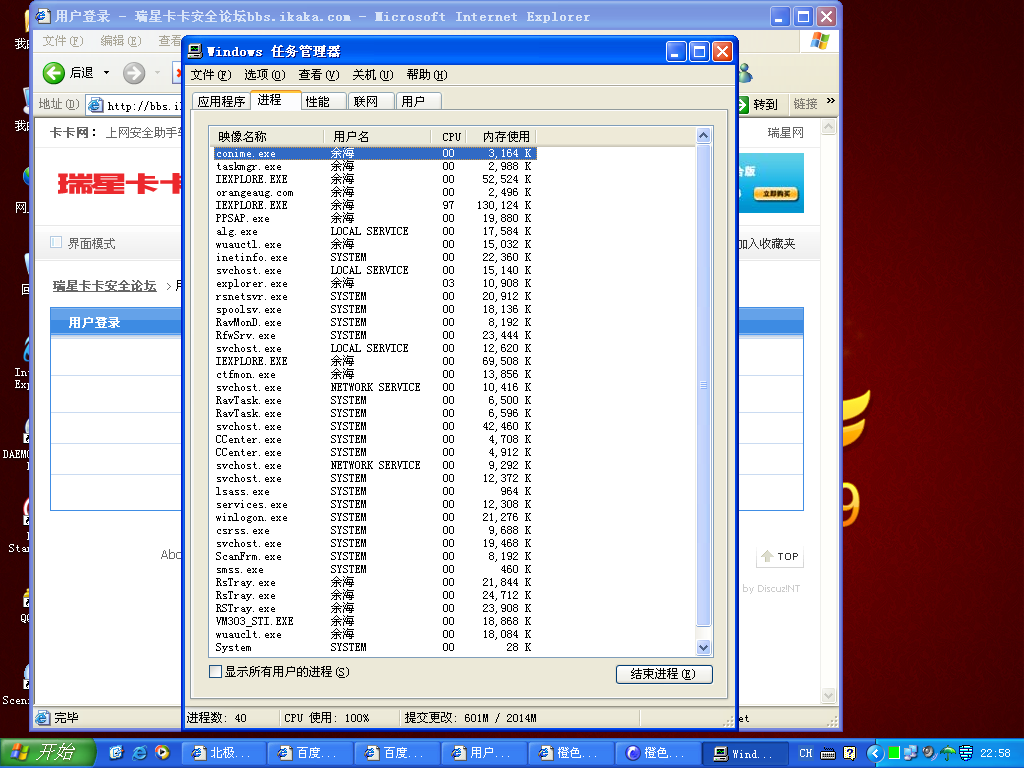Switch to the 应用程序 tab
Viewport: 1024px width, 768px height.
coord(221,101)
